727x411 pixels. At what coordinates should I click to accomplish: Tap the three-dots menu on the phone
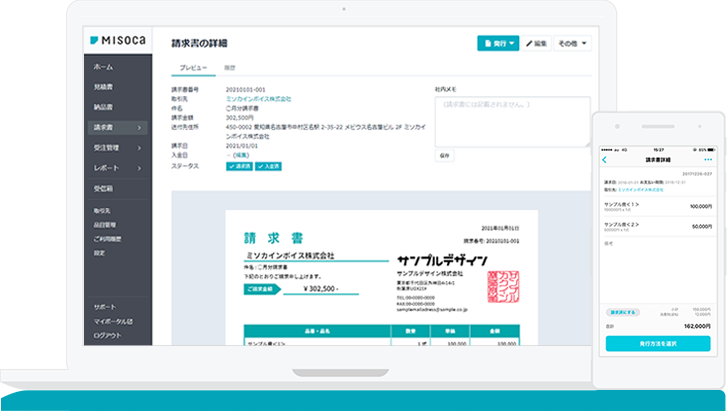click(x=707, y=160)
